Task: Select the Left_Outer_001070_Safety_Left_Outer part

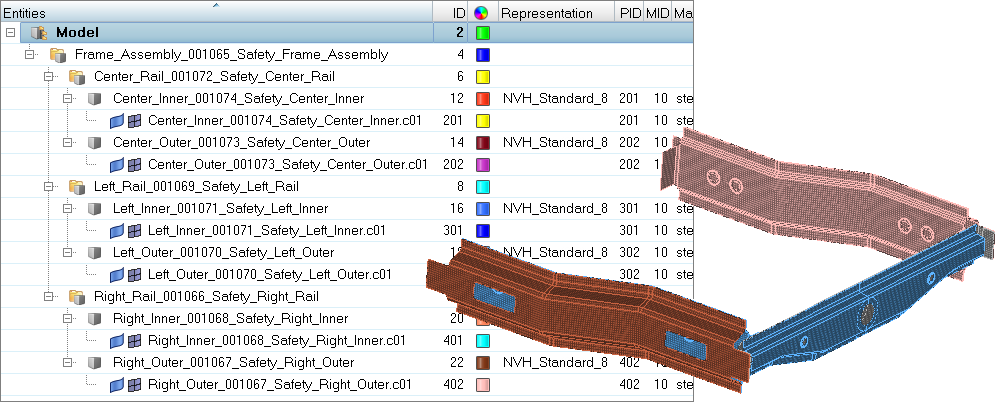Action: coord(224,253)
